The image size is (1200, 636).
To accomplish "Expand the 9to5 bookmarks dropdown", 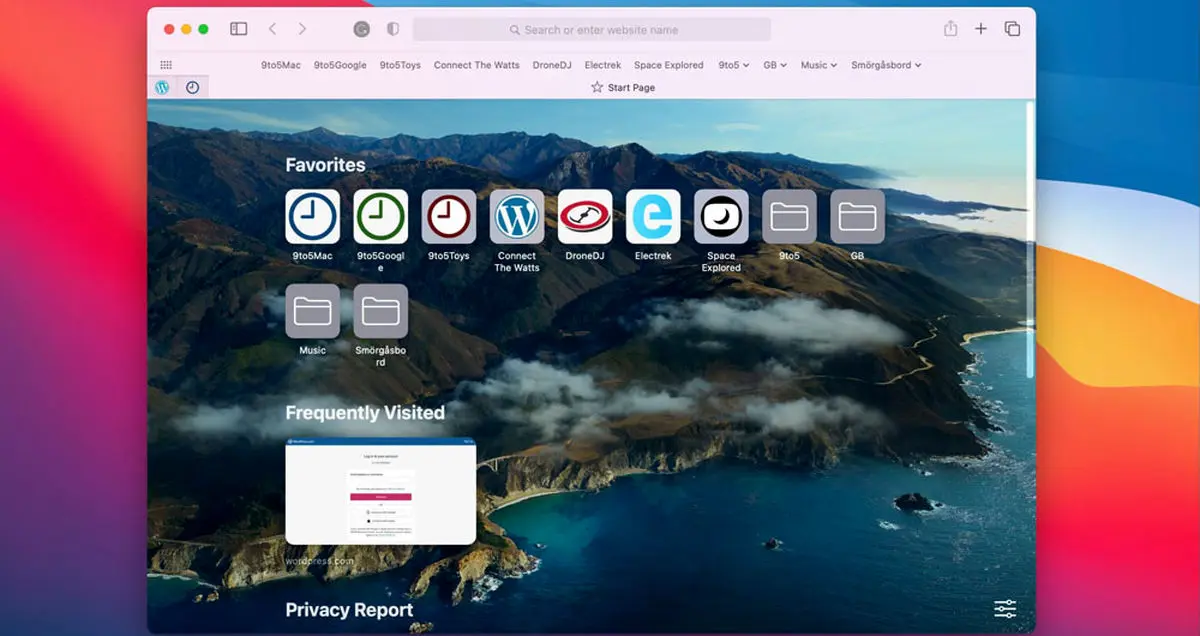I will click(x=733, y=65).
